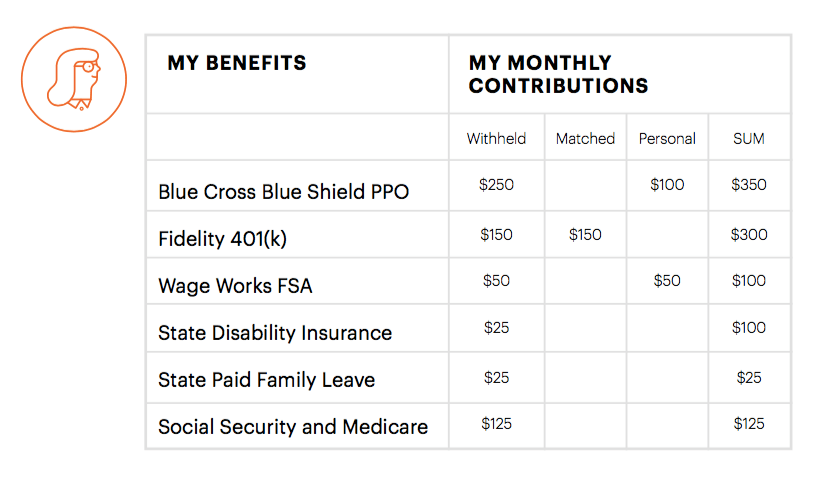Click the MY MONTHLY CONTRIBUTIONS heading
828x493 pixels.
tap(558, 74)
